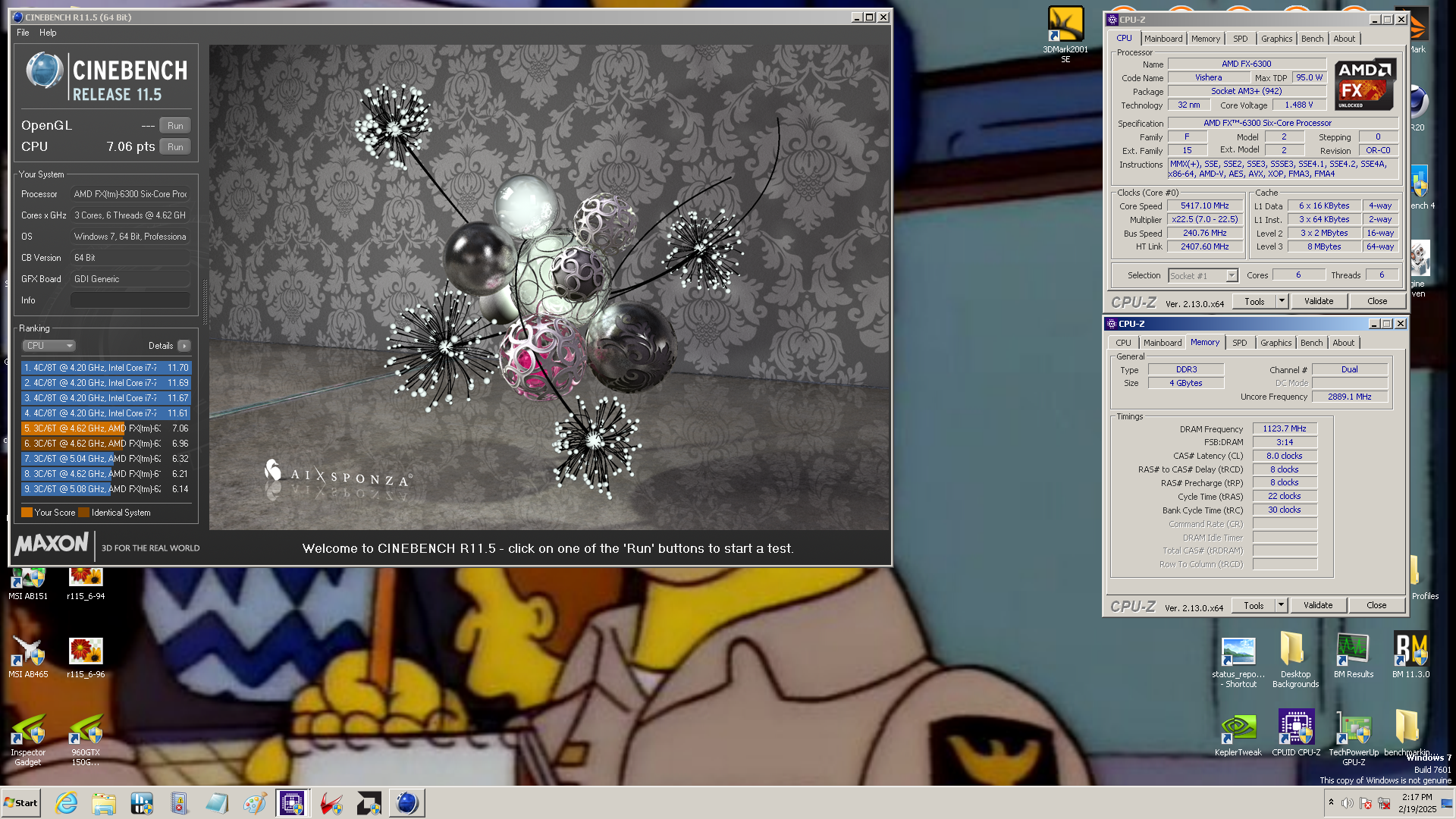Screen dimensions: 1456x819
Task: Select ranking row 1 Intel Core i7 11.70
Action: [106, 368]
